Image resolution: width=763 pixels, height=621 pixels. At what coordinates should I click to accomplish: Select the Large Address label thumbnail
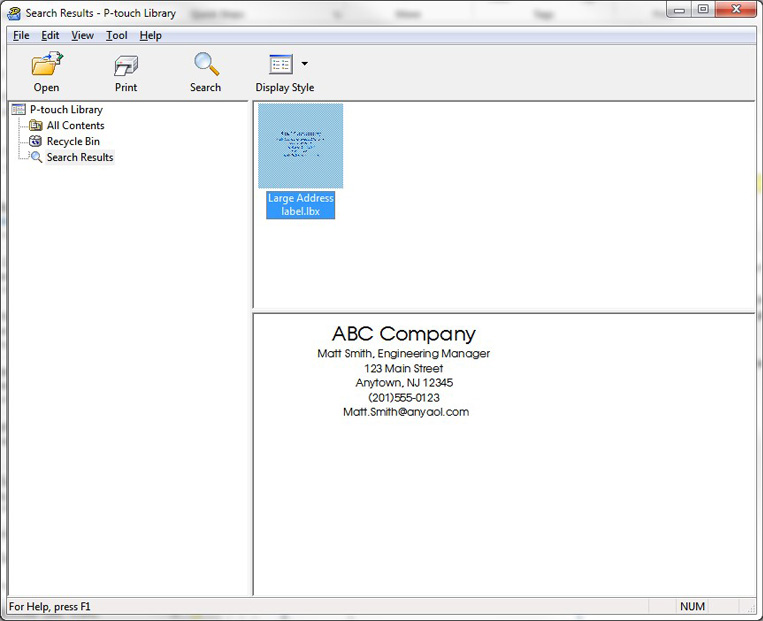pos(300,146)
